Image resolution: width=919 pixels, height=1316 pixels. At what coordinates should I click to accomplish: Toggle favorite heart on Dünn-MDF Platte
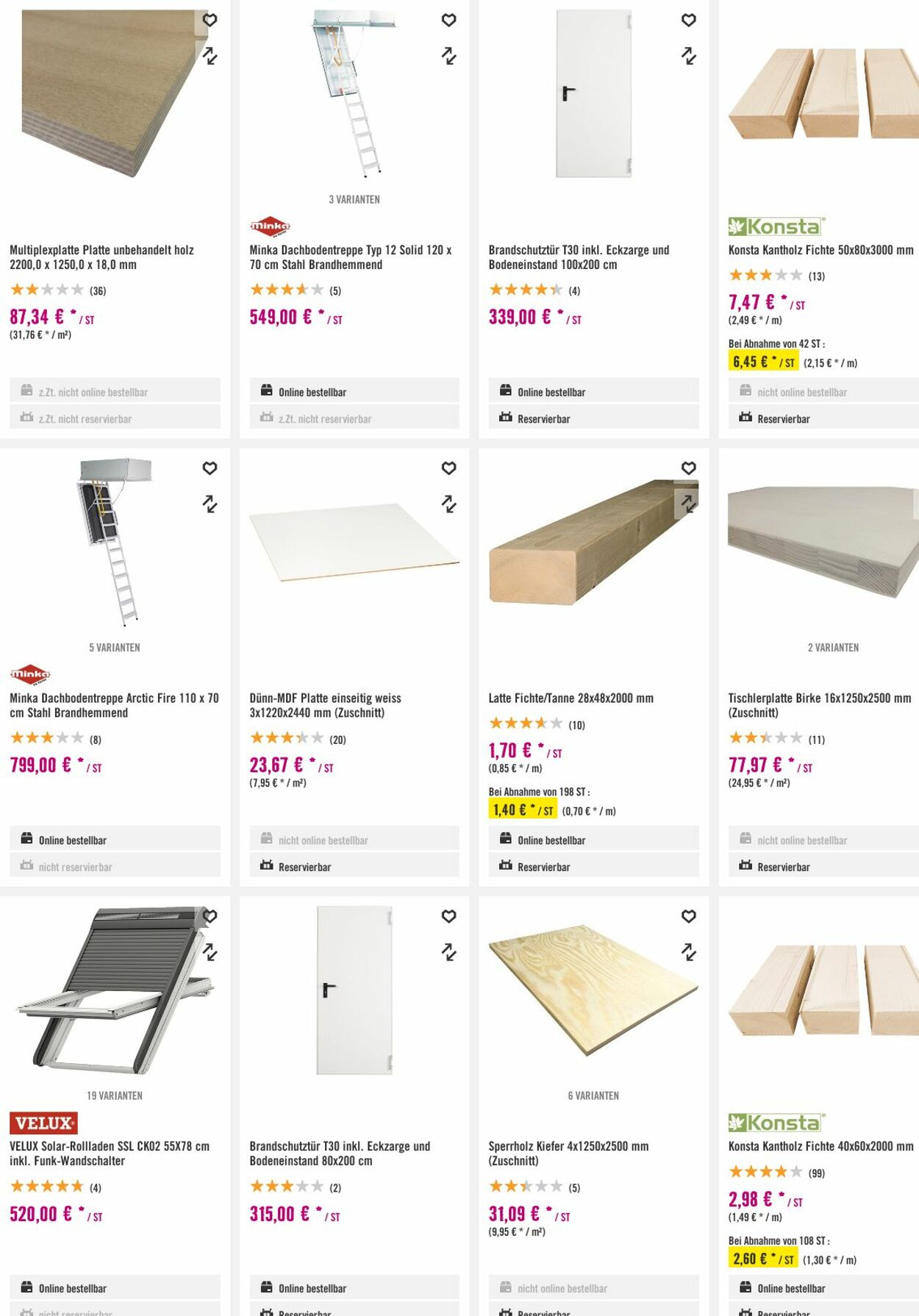pyautogui.click(x=448, y=468)
